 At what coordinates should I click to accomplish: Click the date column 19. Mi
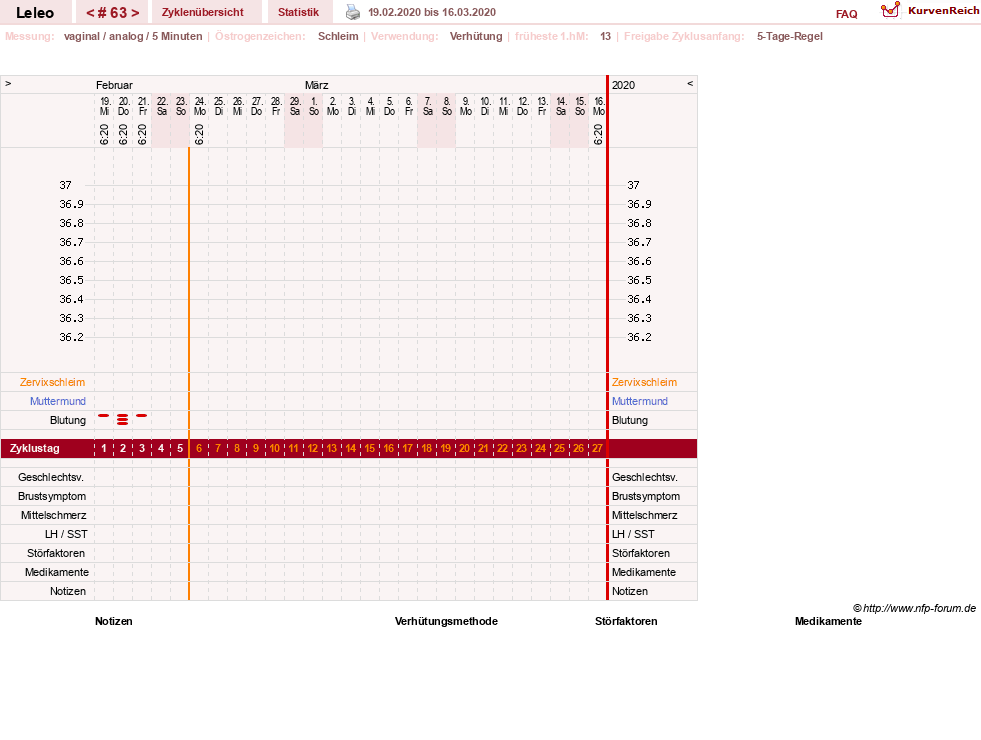pos(104,106)
